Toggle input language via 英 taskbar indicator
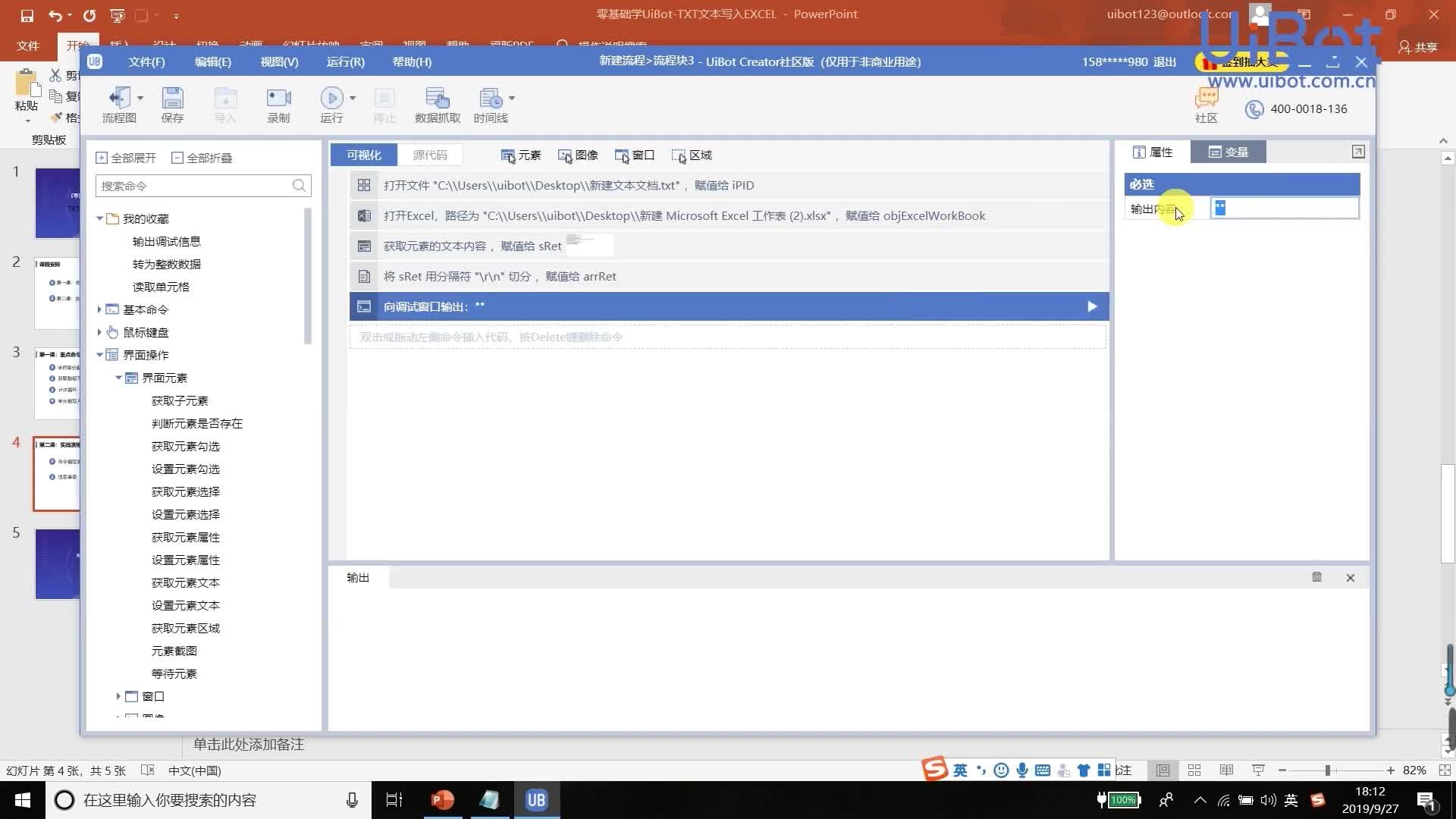This screenshot has width=1456, height=819. (1292, 800)
